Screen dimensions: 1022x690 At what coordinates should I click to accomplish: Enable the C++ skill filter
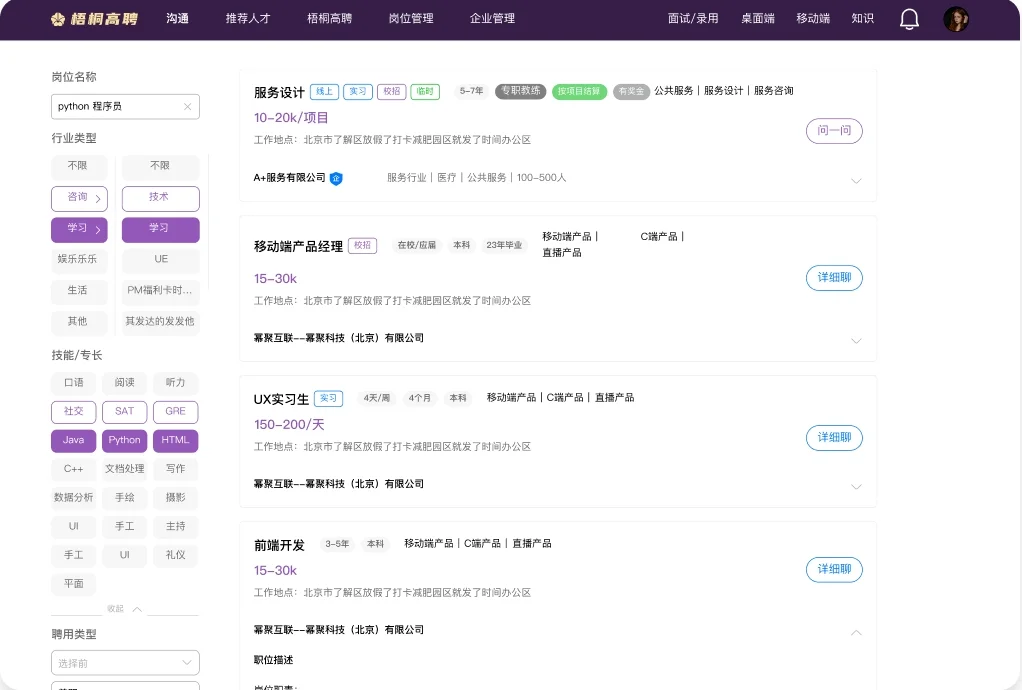pyautogui.click(x=73, y=469)
